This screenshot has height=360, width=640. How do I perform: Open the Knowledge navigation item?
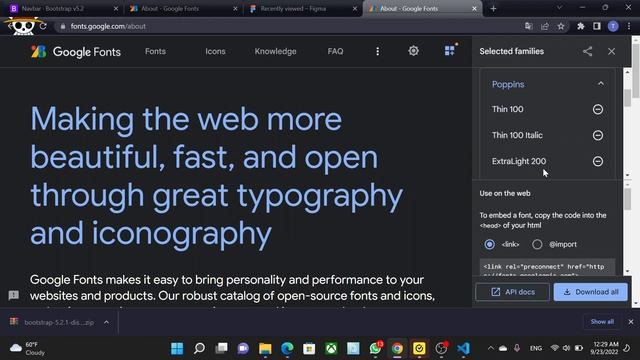(x=276, y=51)
